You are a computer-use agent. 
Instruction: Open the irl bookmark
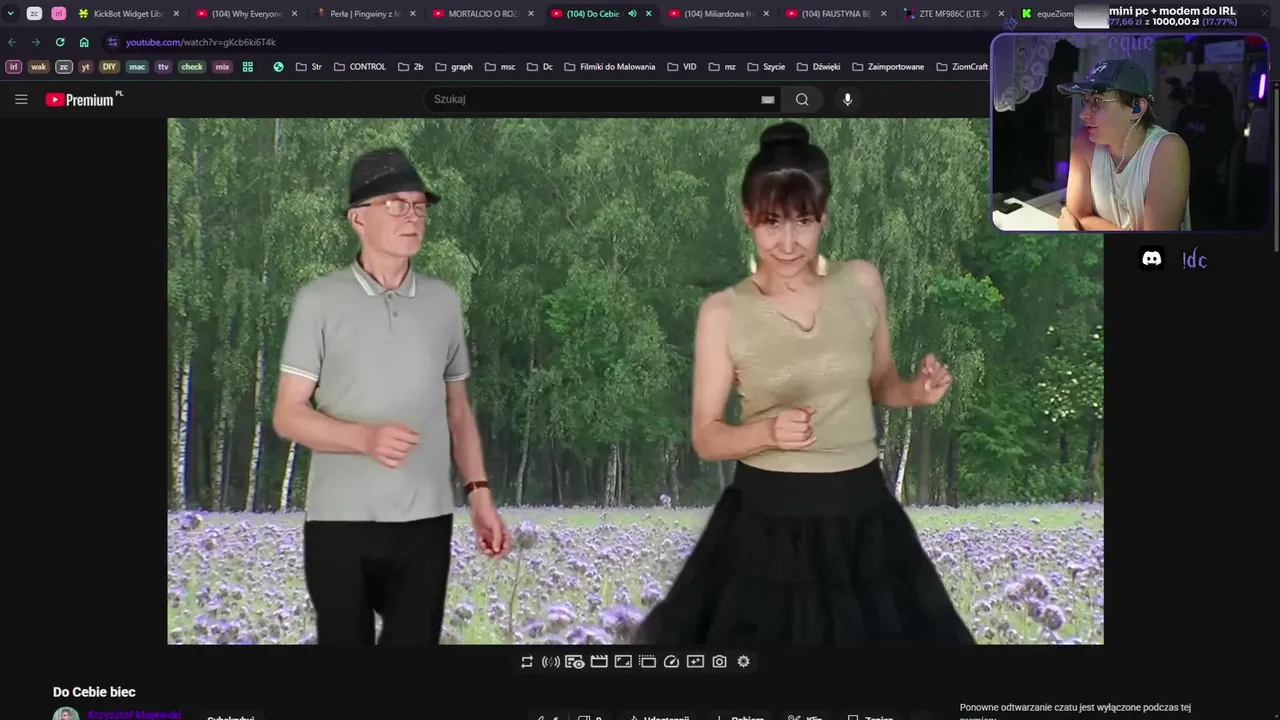14,67
